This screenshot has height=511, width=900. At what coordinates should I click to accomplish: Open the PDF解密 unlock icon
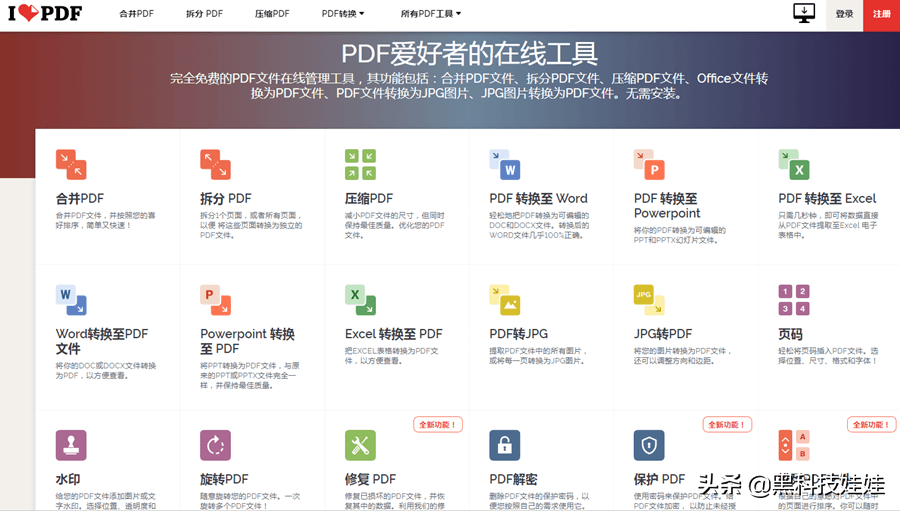pos(505,445)
